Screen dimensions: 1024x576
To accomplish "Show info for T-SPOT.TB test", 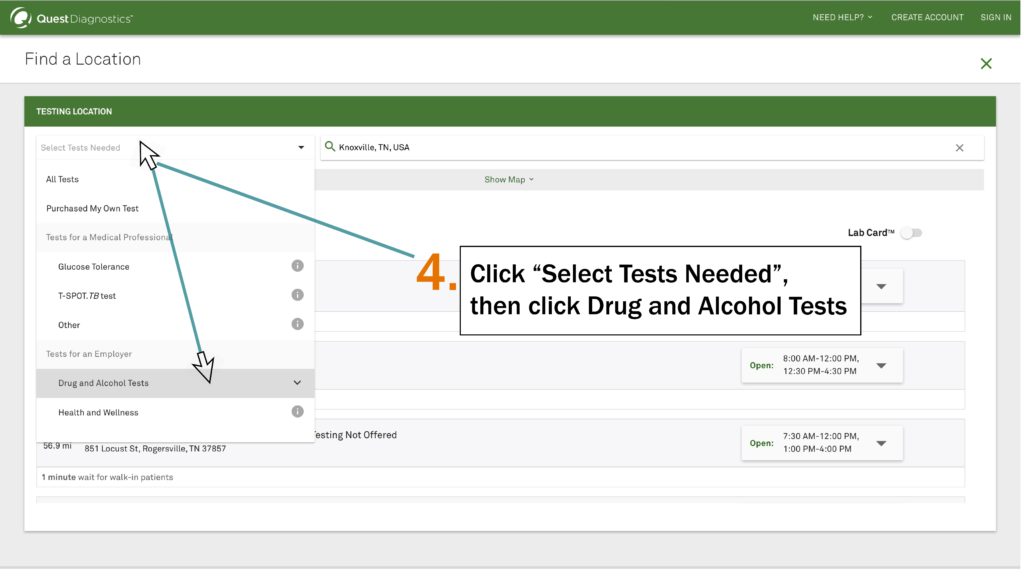I will pos(297,295).
